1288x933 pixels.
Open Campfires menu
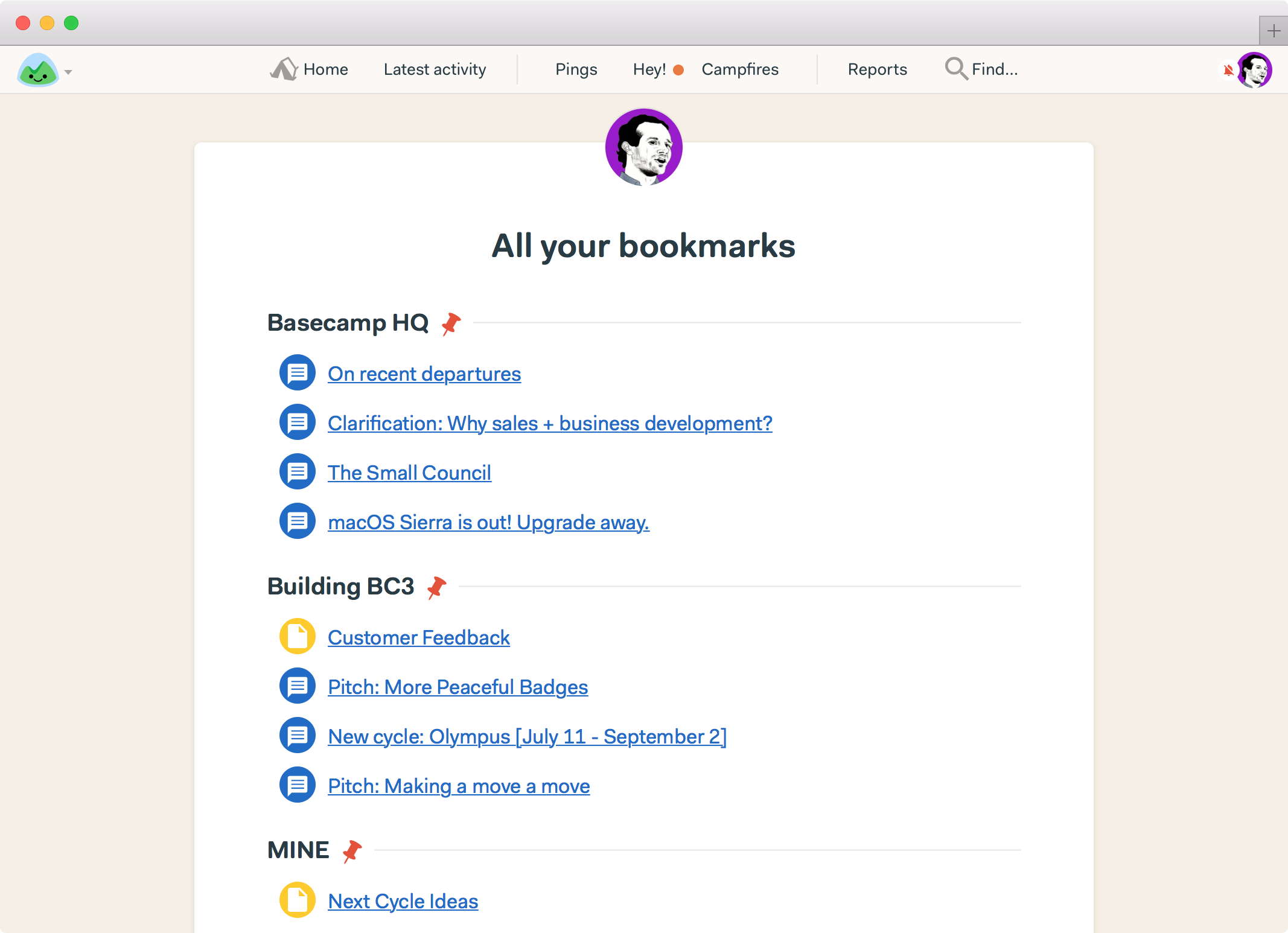click(740, 69)
